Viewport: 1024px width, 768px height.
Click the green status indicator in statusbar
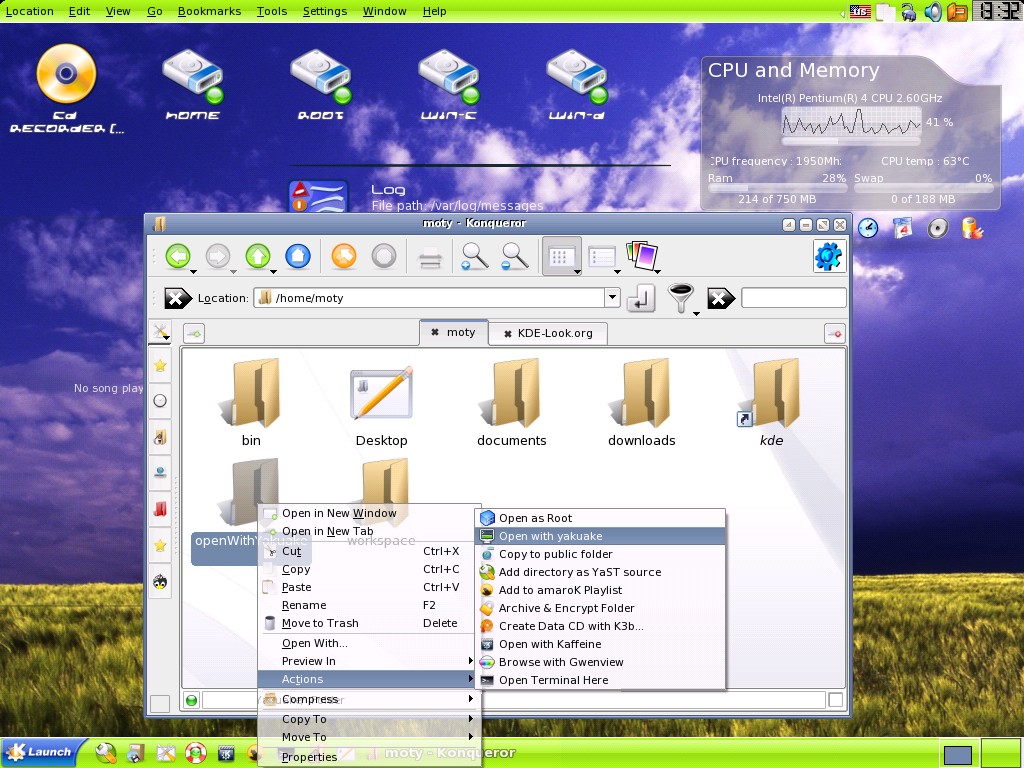pyautogui.click(x=191, y=701)
